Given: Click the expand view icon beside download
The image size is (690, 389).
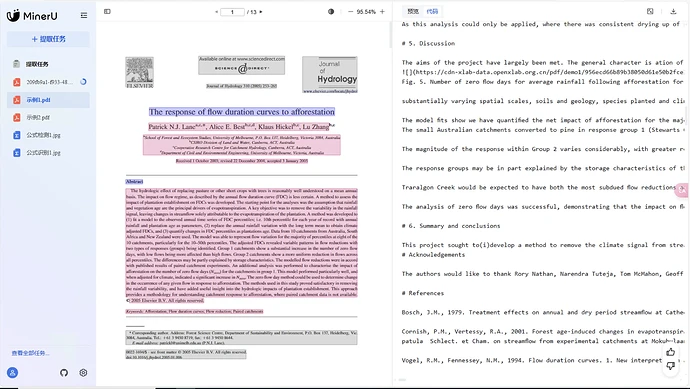Looking at the screenshot, I should pyautogui.click(x=650, y=11).
